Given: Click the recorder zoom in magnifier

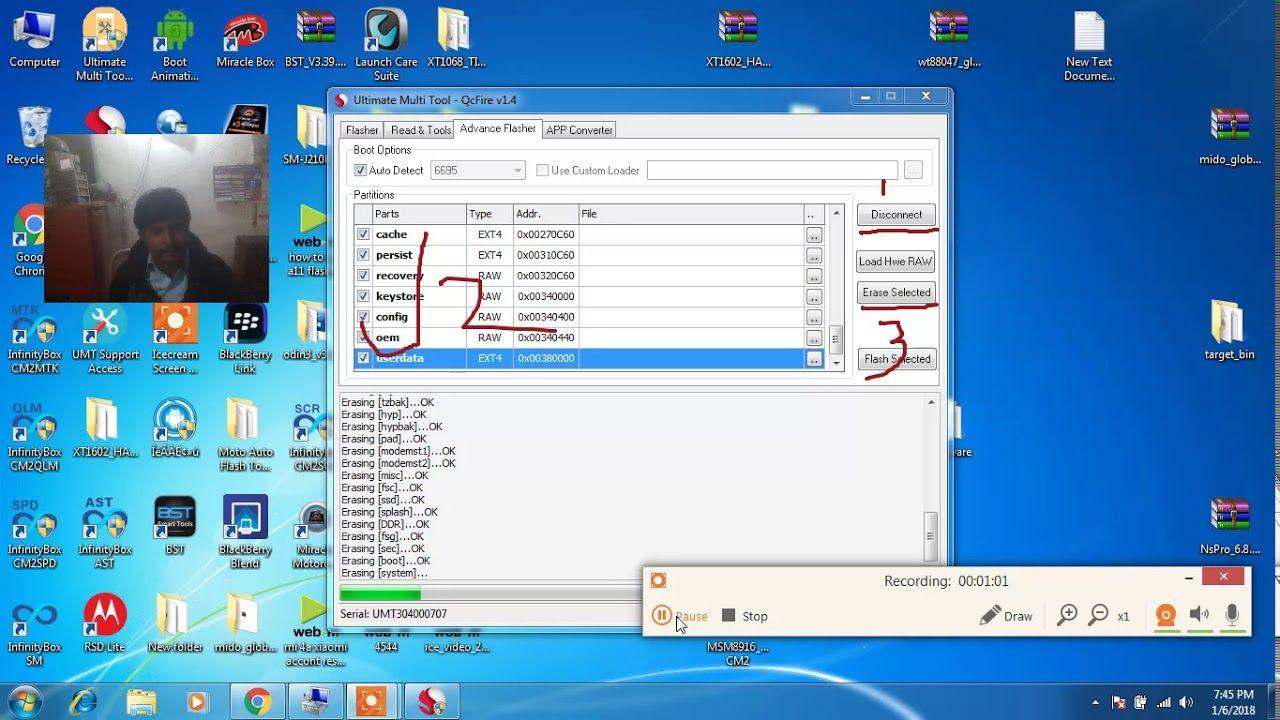Looking at the screenshot, I should pos(1067,615).
